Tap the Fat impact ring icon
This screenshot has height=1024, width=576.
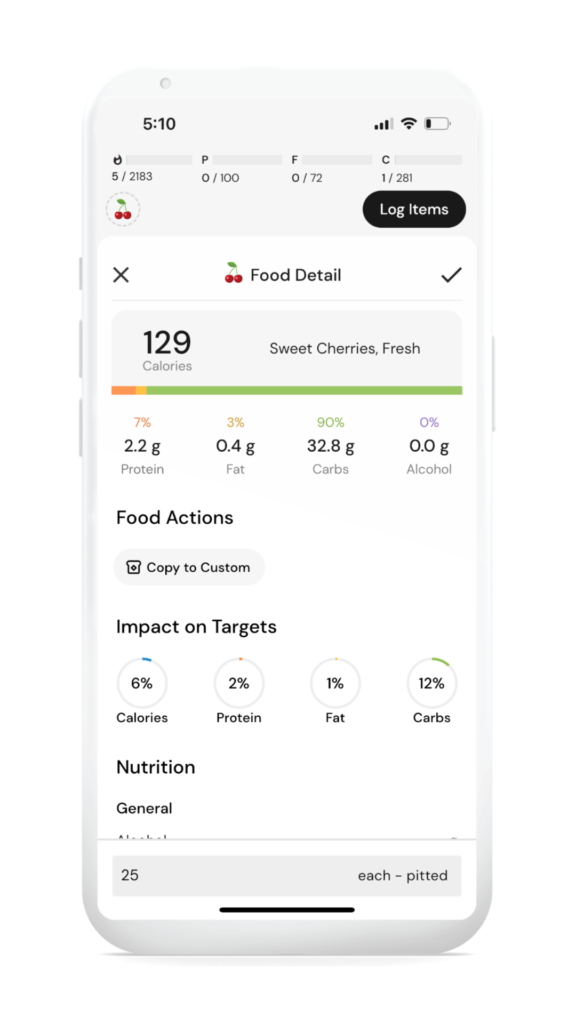pos(334,683)
